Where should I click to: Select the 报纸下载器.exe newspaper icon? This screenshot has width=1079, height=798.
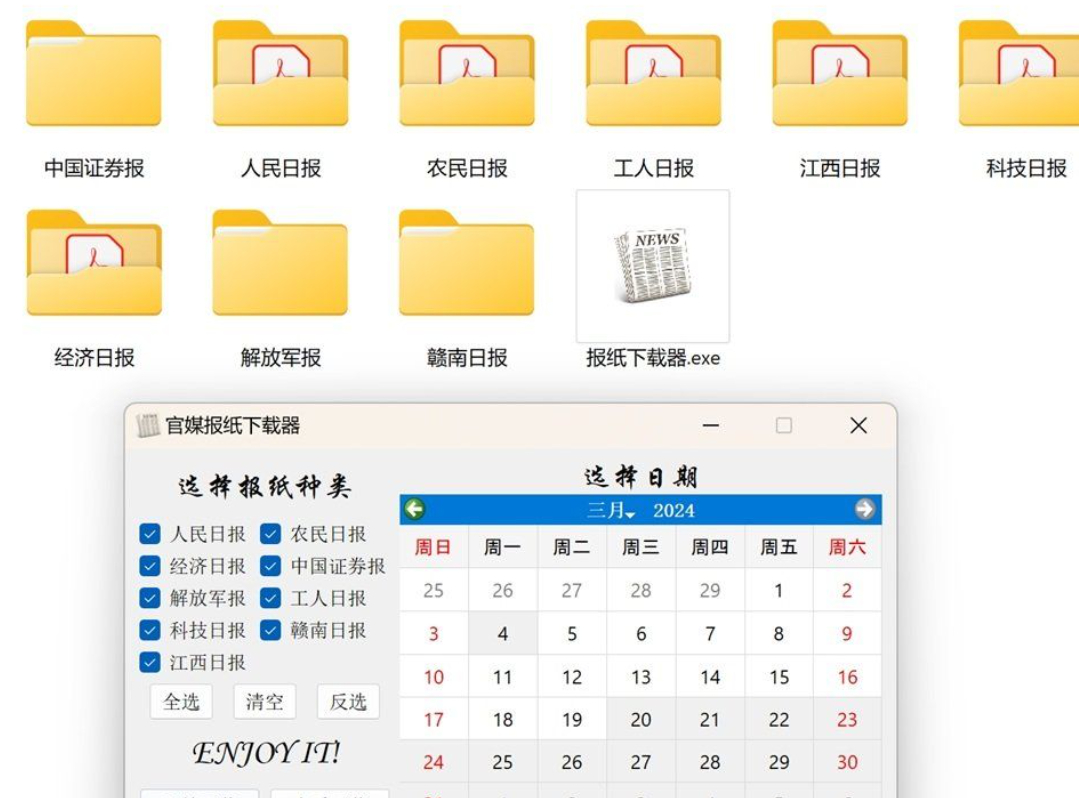click(x=653, y=266)
